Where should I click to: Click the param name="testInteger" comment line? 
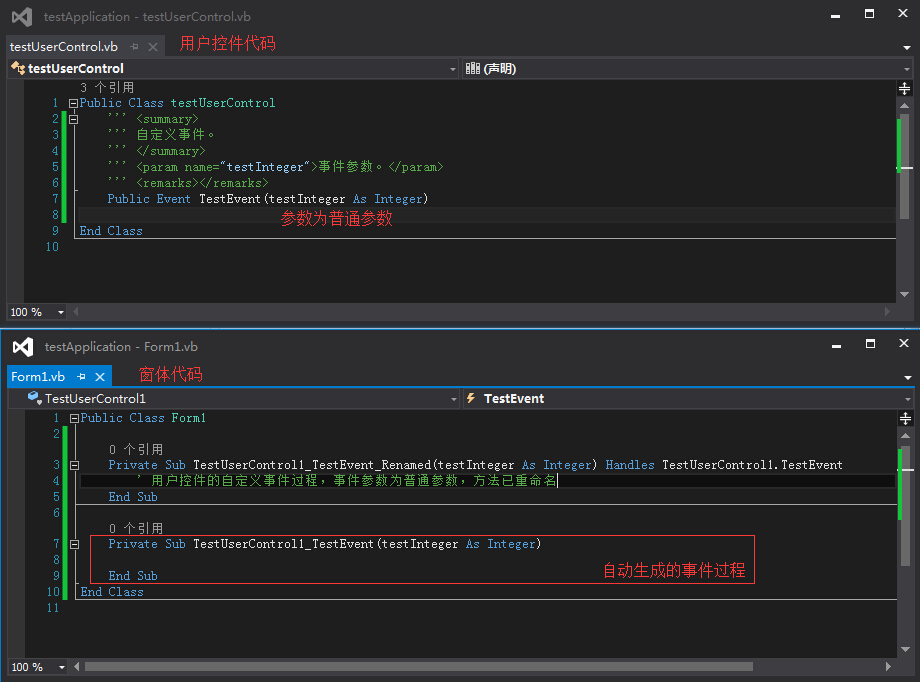coord(275,167)
